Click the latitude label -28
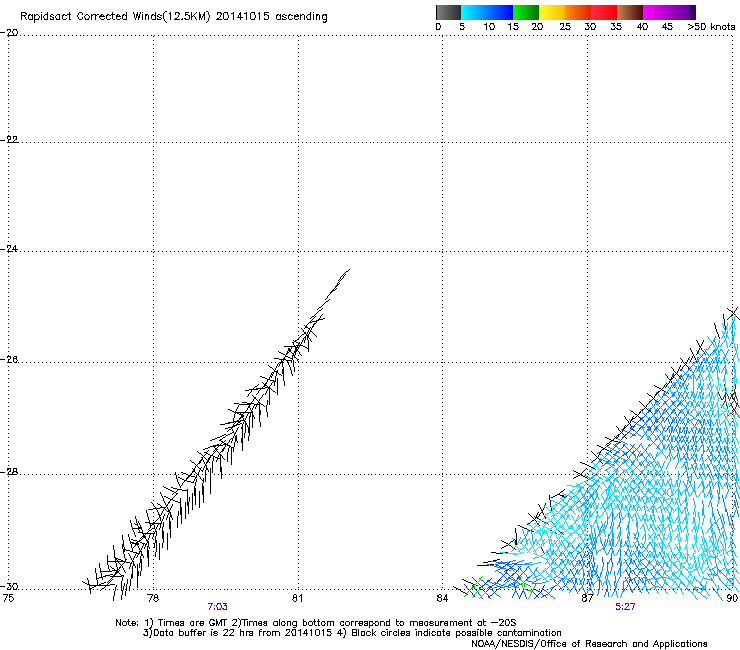The width and height of the screenshot is (740, 650). 9,472
